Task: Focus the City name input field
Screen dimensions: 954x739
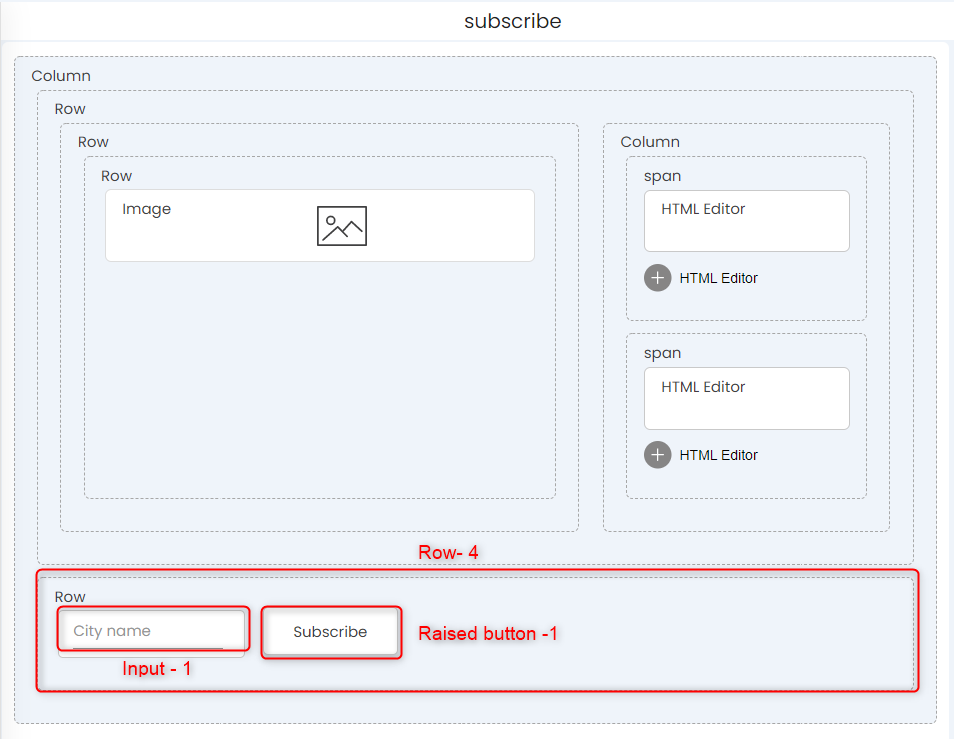Action: pos(148,631)
